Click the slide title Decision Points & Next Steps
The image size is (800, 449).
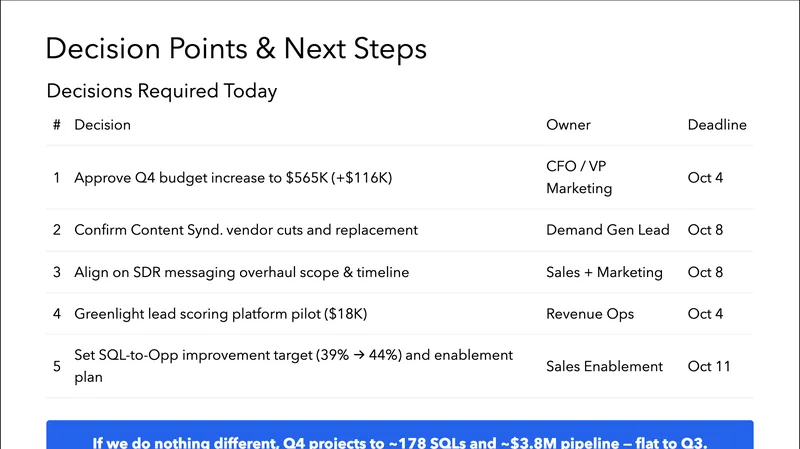(236, 48)
